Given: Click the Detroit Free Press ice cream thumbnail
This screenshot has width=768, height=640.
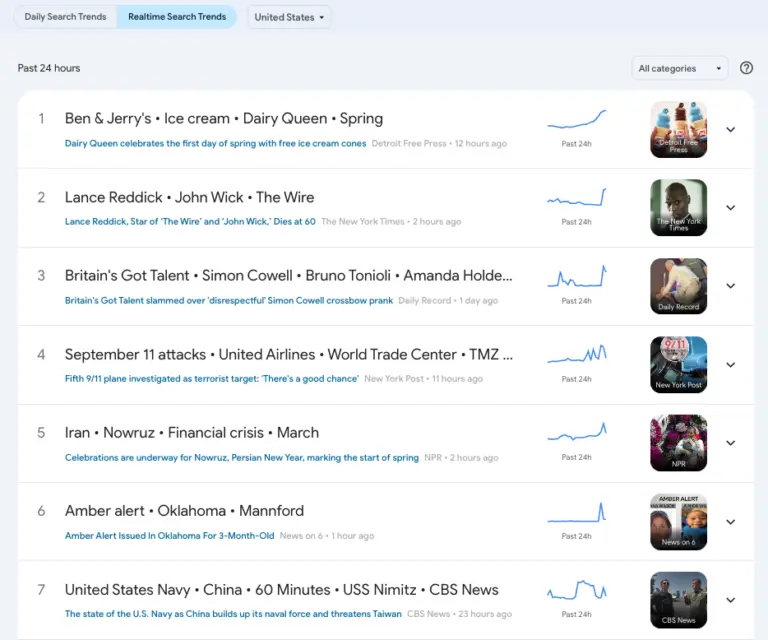Looking at the screenshot, I should pyautogui.click(x=678, y=130).
